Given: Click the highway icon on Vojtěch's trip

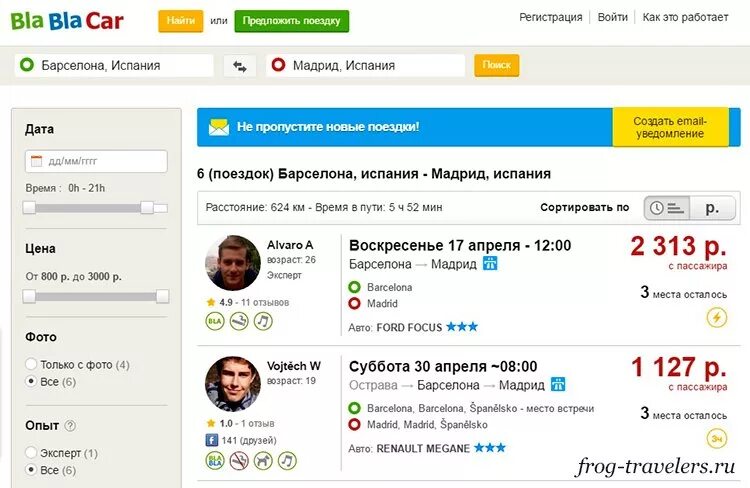Looking at the screenshot, I should [558, 384].
